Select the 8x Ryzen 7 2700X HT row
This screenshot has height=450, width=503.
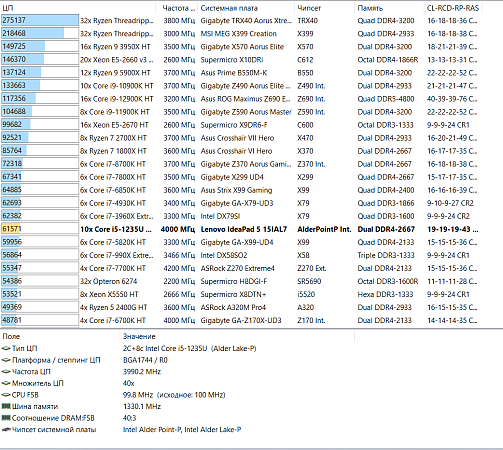[x=241, y=138]
